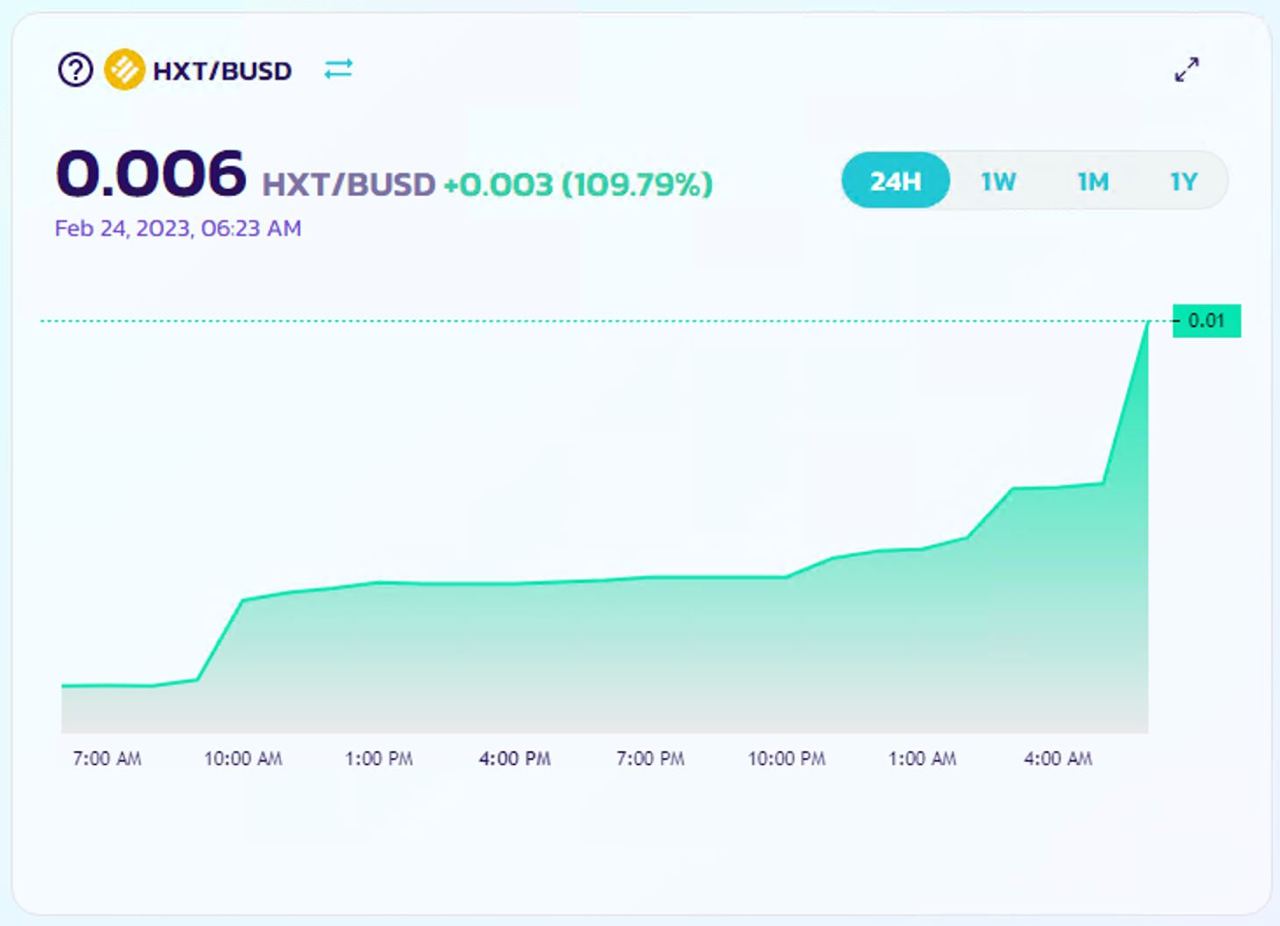The width and height of the screenshot is (1280, 926).
Task: Click the 0.006 price value
Action: [150, 173]
